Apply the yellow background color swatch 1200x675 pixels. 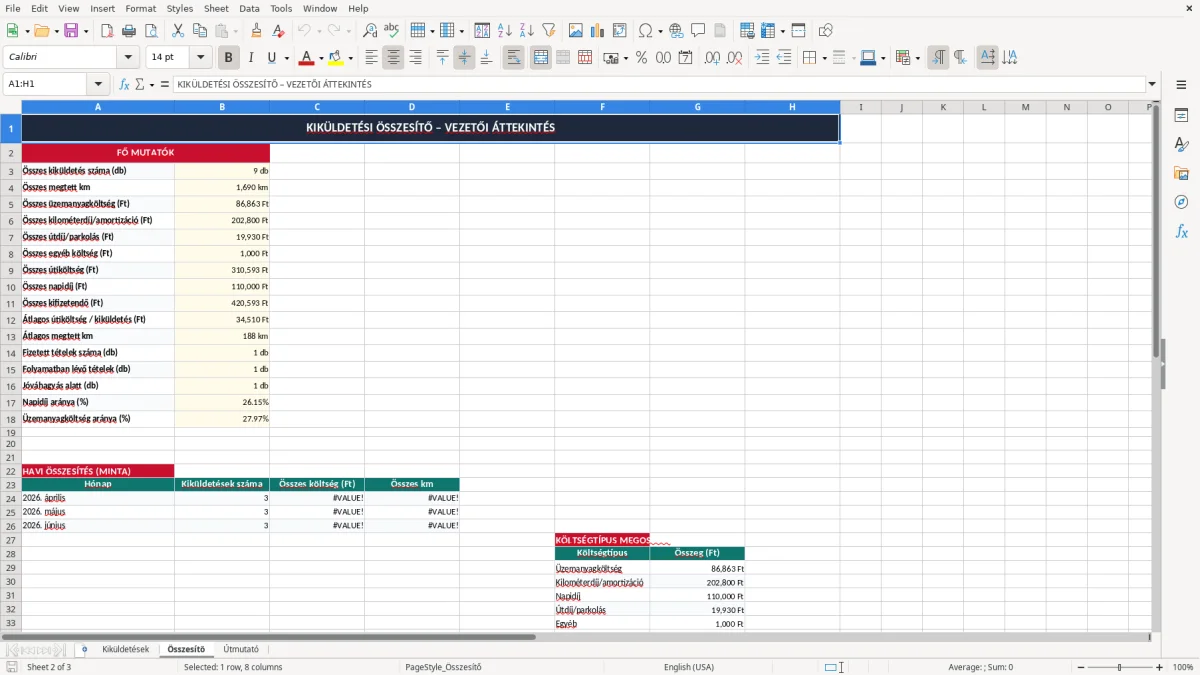coord(336,58)
